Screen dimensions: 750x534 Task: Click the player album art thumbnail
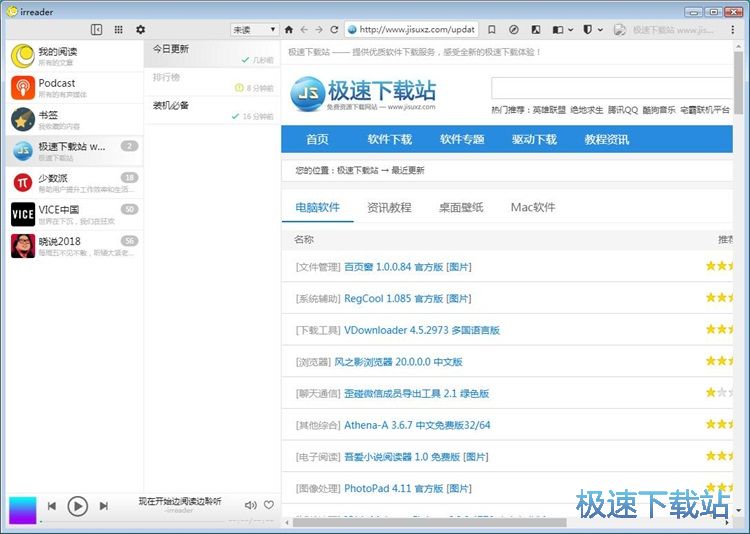tap(22, 510)
